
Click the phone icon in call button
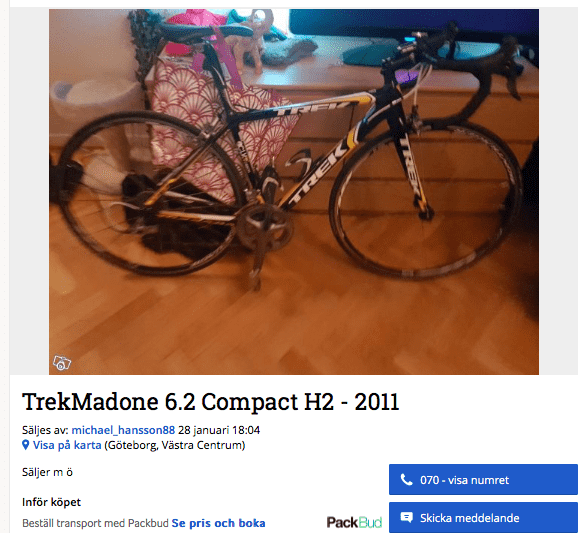click(x=406, y=480)
